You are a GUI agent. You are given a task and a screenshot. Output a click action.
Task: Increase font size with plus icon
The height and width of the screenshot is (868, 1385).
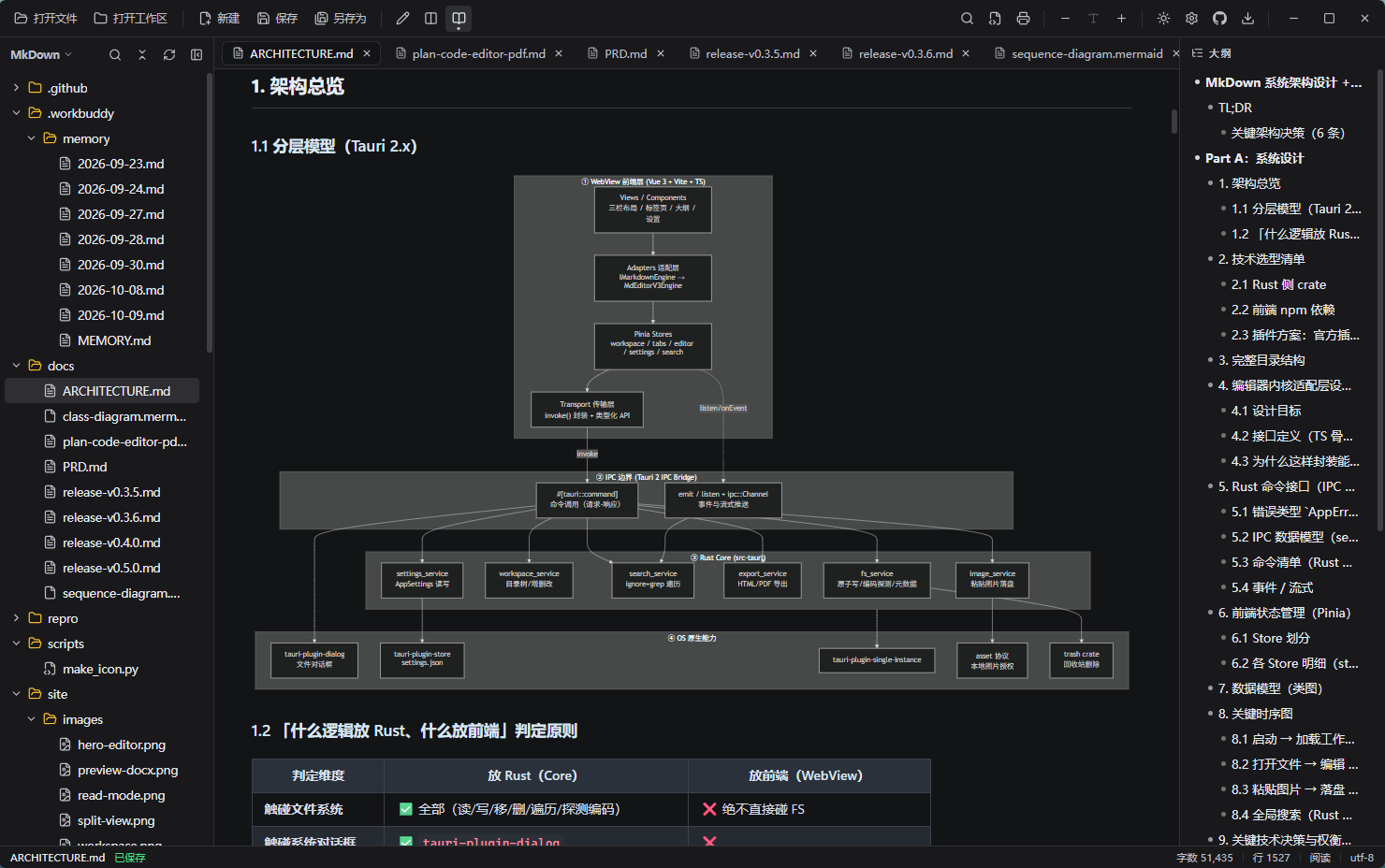[1121, 19]
